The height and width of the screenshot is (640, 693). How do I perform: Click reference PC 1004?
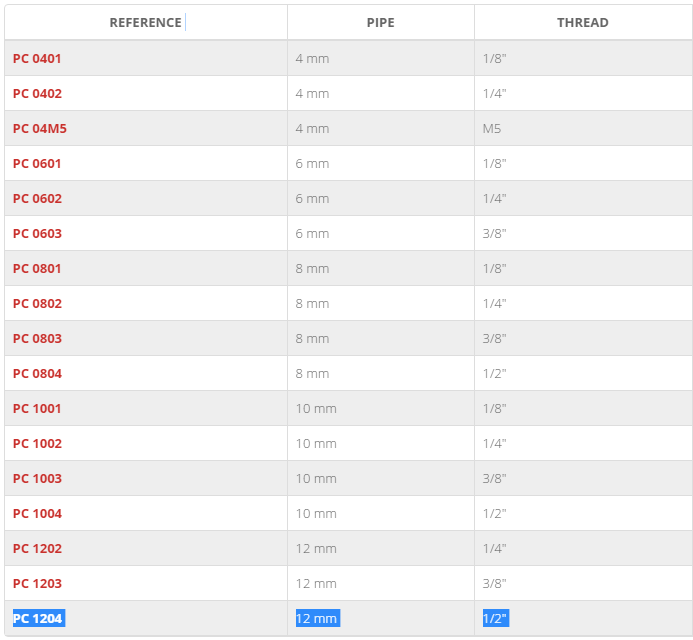click(38, 514)
